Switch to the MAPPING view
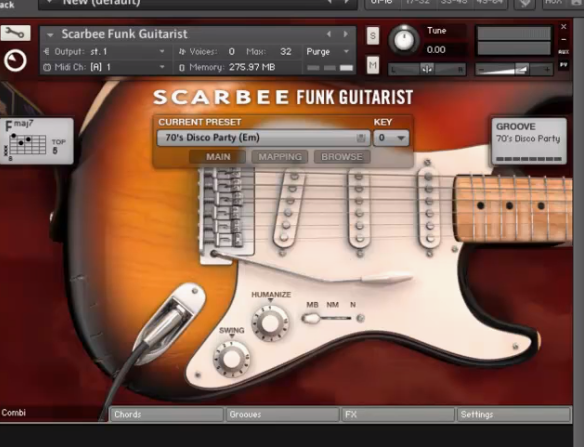Image resolution: width=584 pixels, height=447 pixels. click(280, 157)
